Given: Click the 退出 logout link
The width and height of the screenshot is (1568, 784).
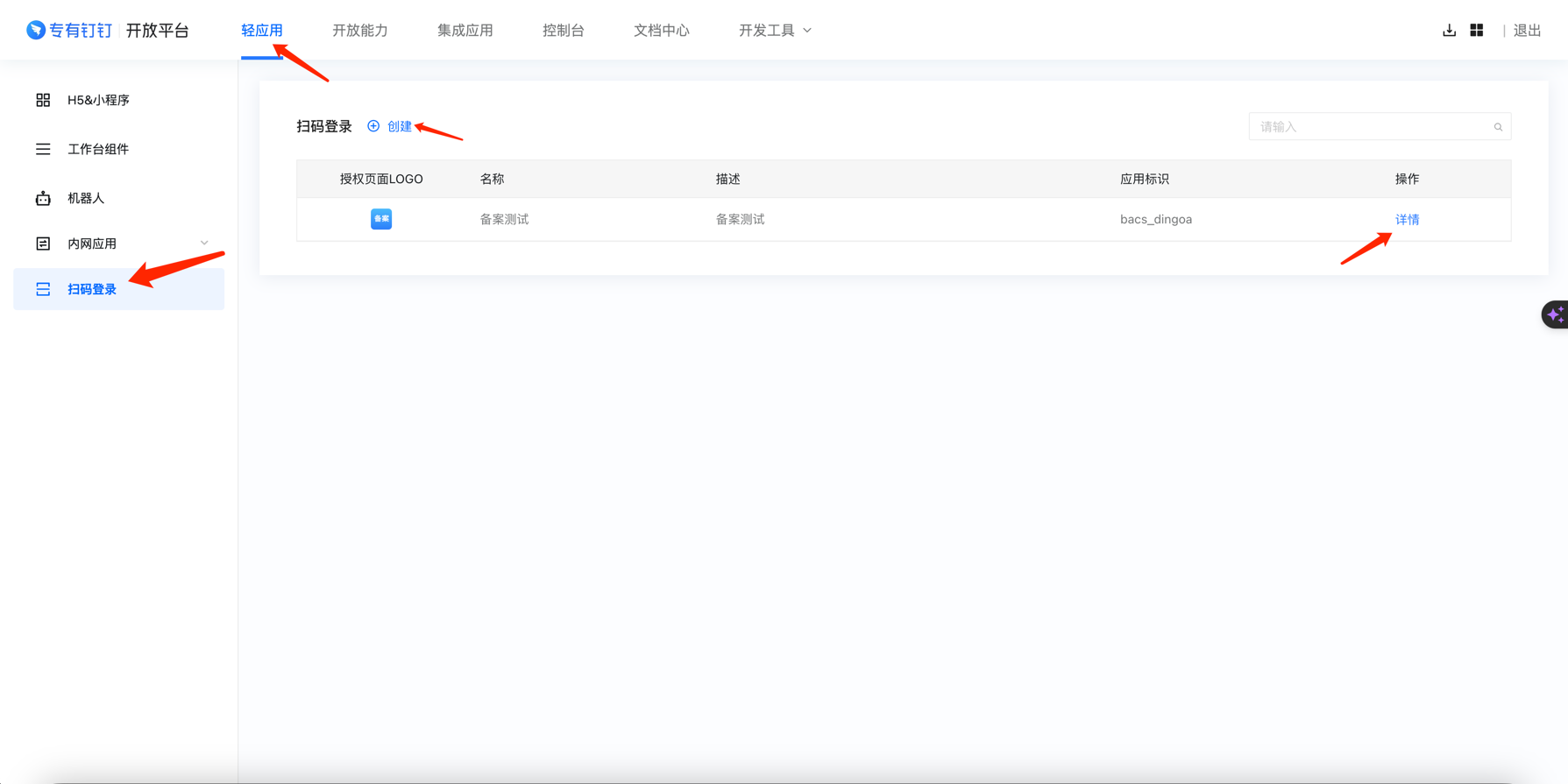Looking at the screenshot, I should pos(1528,30).
